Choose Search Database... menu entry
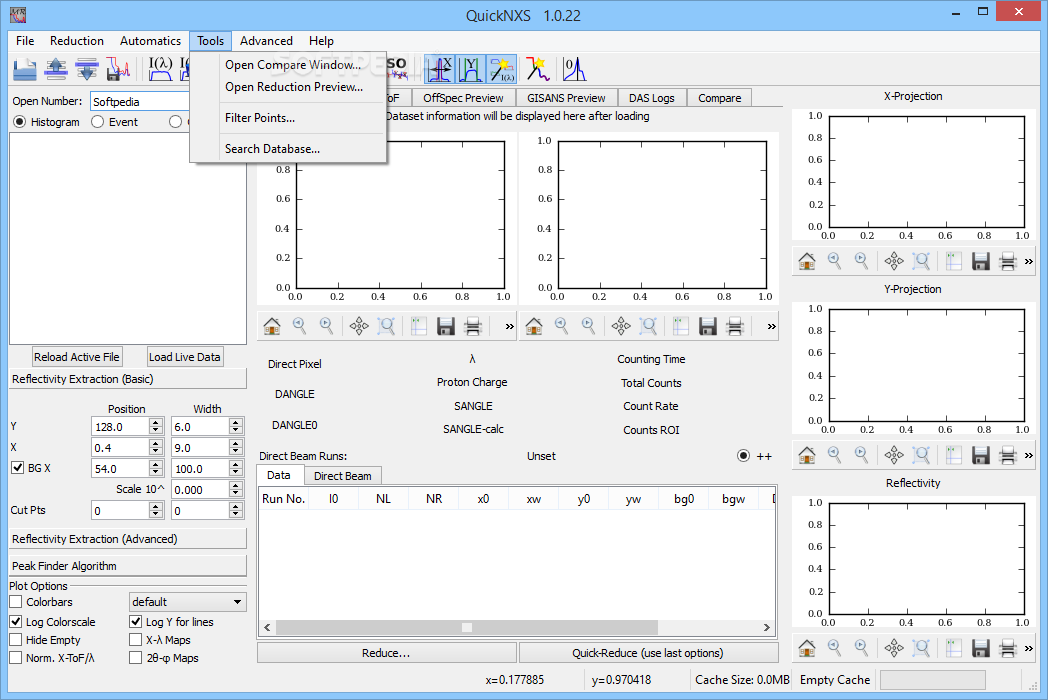 [272, 148]
